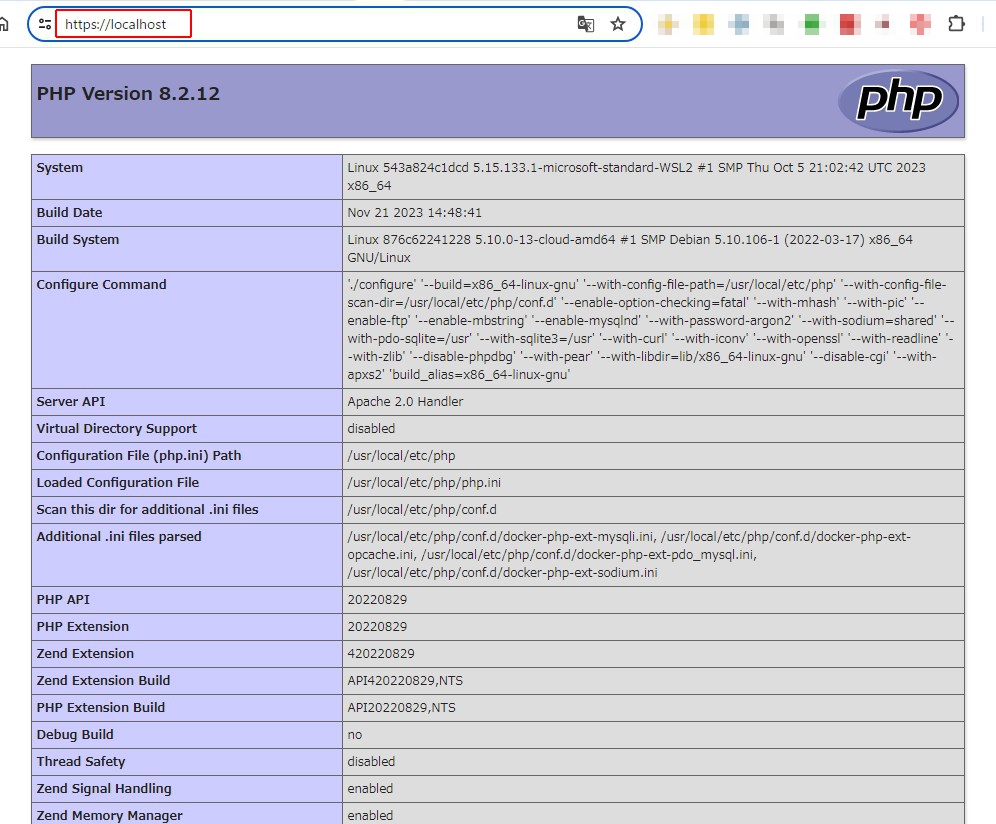Bookmark this page with the star icon

pyautogui.click(x=618, y=24)
